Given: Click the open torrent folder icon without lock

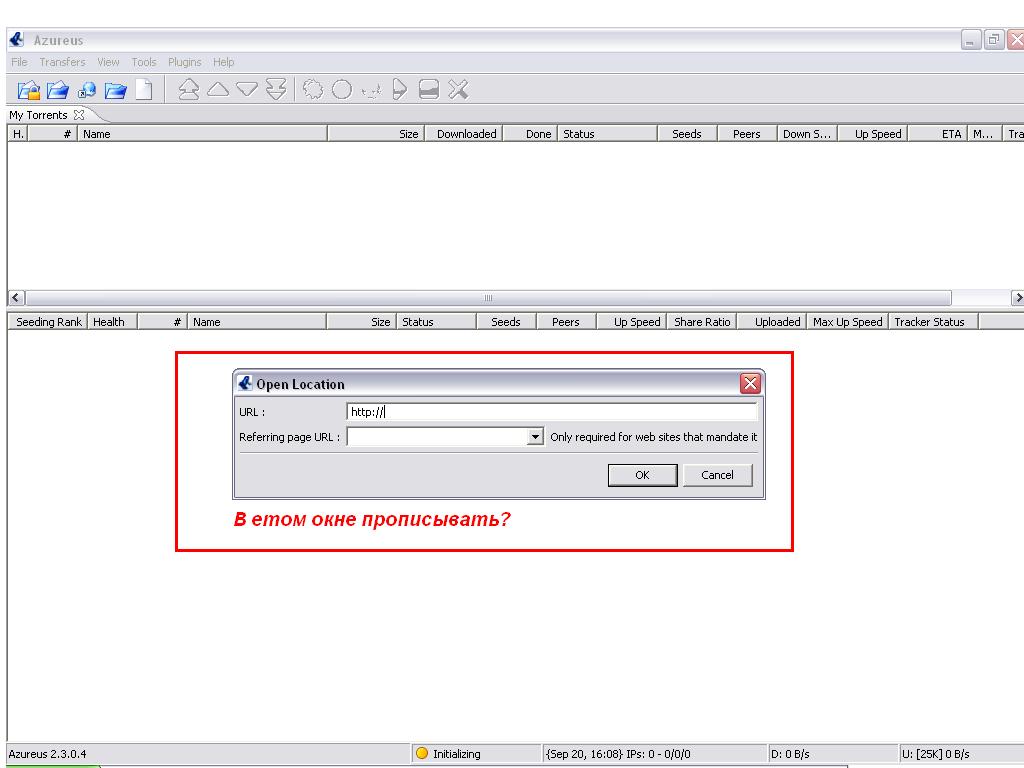Looking at the screenshot, I should pyautogui.click(x=57, y=89).
